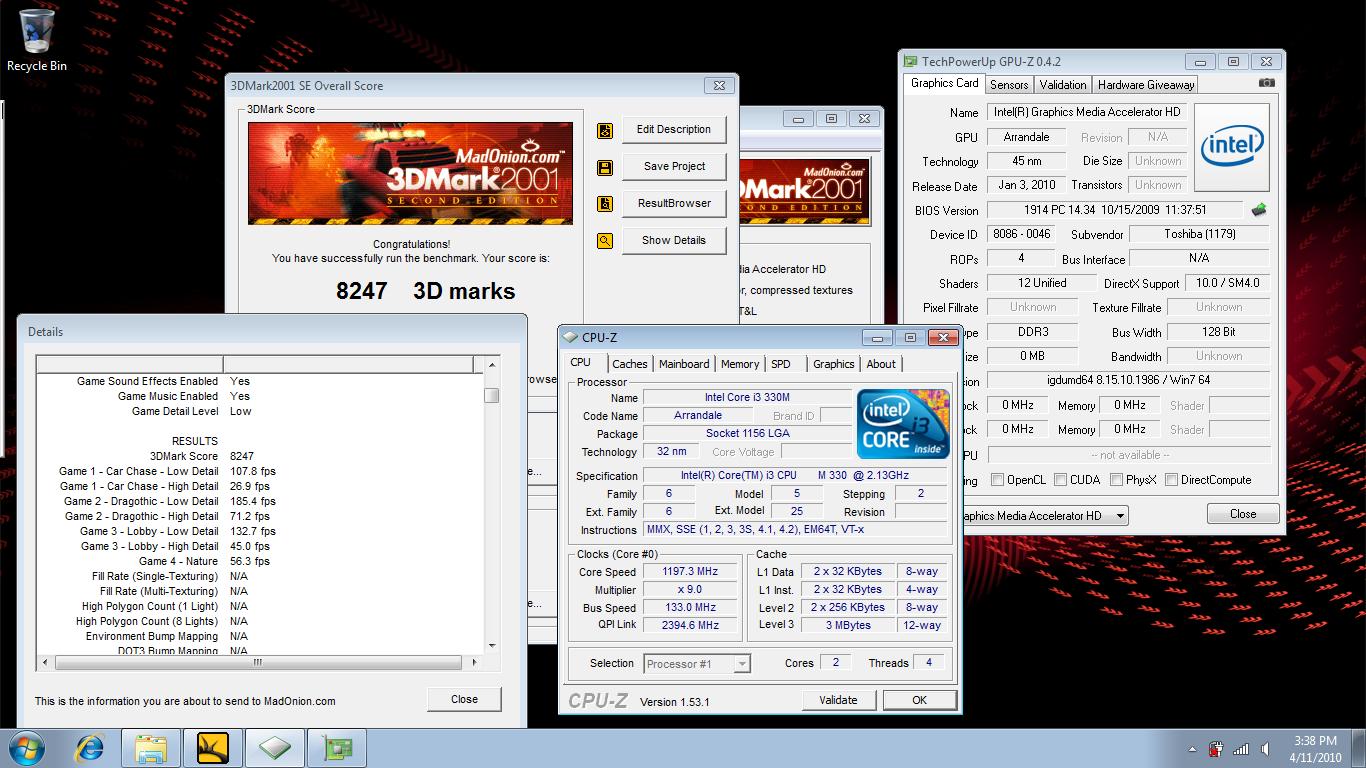
Task: Switch to the Sensors tab in GPU-Z
Action: point(1009,85)
